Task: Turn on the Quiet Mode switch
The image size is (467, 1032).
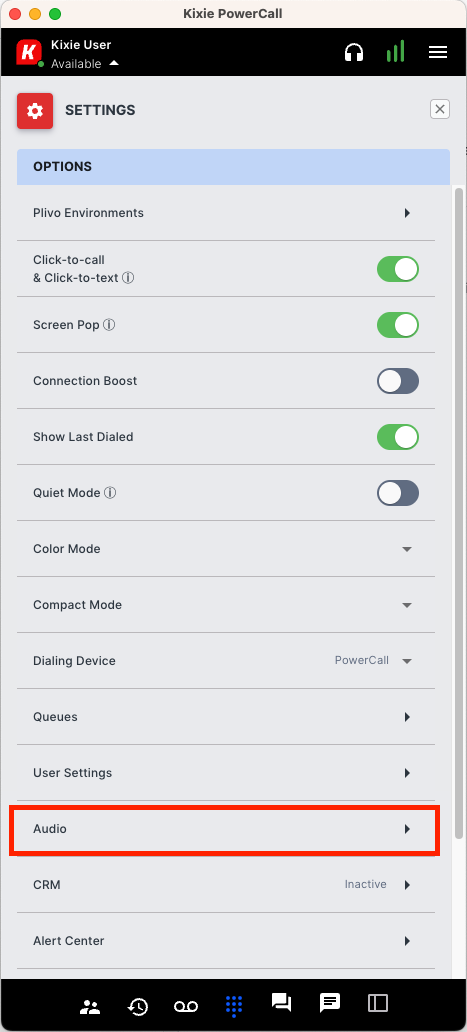Action: [x=398, y=493]
